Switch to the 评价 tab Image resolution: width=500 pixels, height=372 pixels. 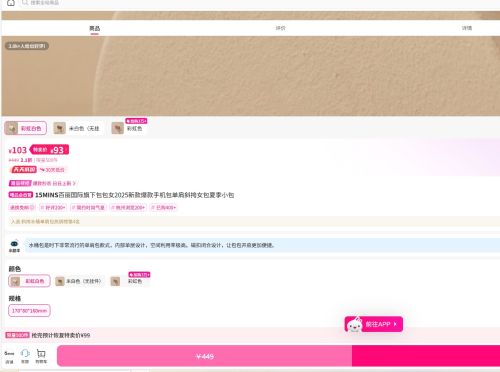pyautogui.click(x=280, y=28)
